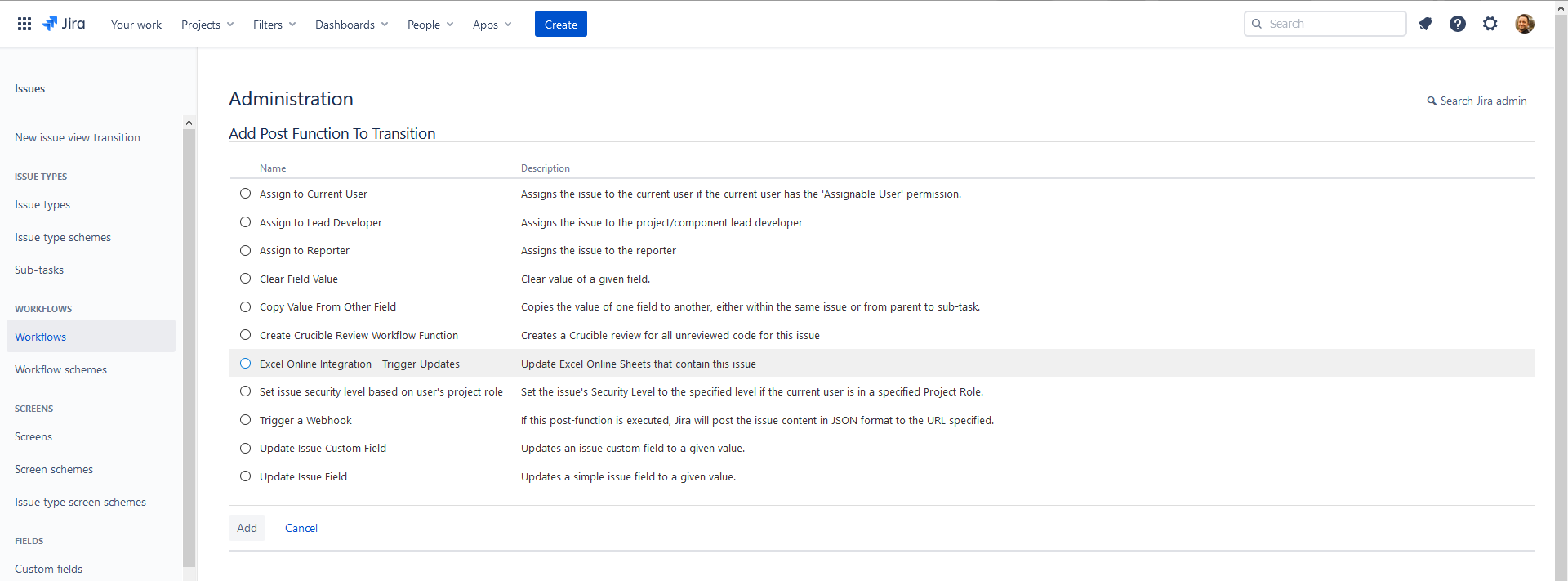Open the settings gear icon
The image size is (1568, 581).
pos(1490,24)
